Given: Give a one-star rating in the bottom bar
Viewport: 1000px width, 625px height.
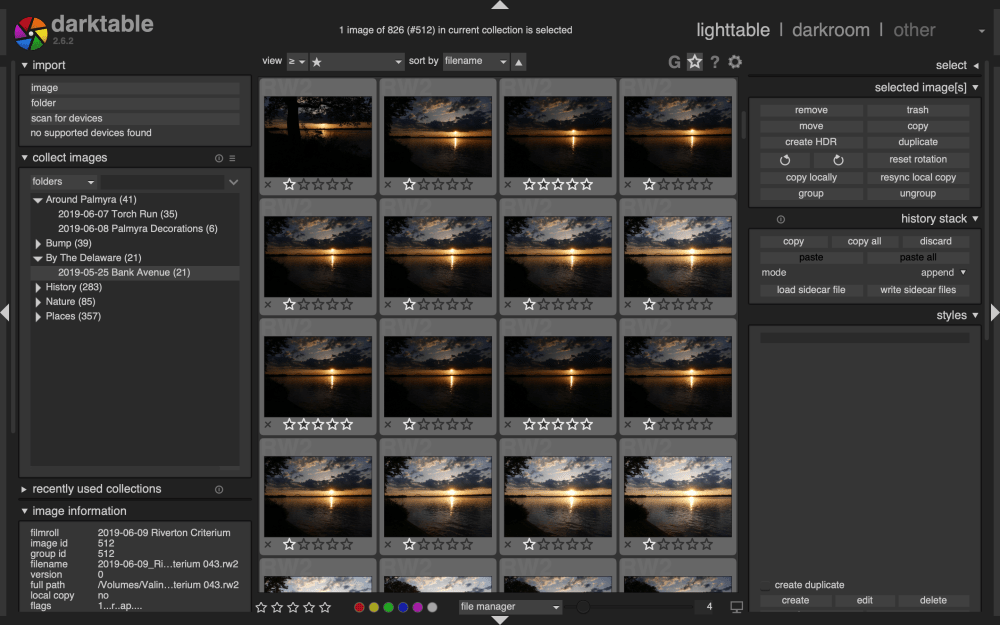Looking at the screenshot, I should (261, 607).
